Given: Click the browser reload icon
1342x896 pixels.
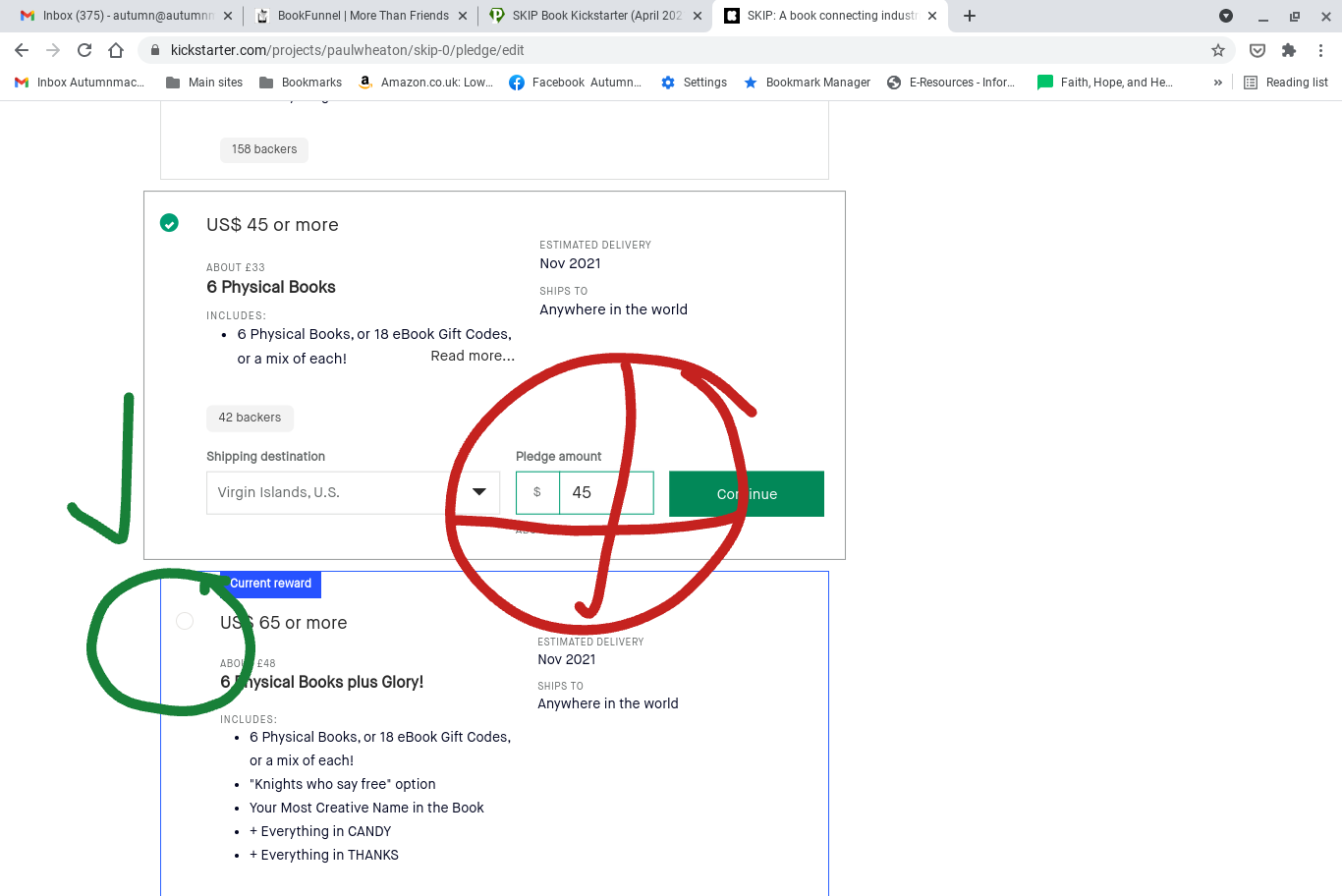Looking at the screenshot, I should 84,50.
